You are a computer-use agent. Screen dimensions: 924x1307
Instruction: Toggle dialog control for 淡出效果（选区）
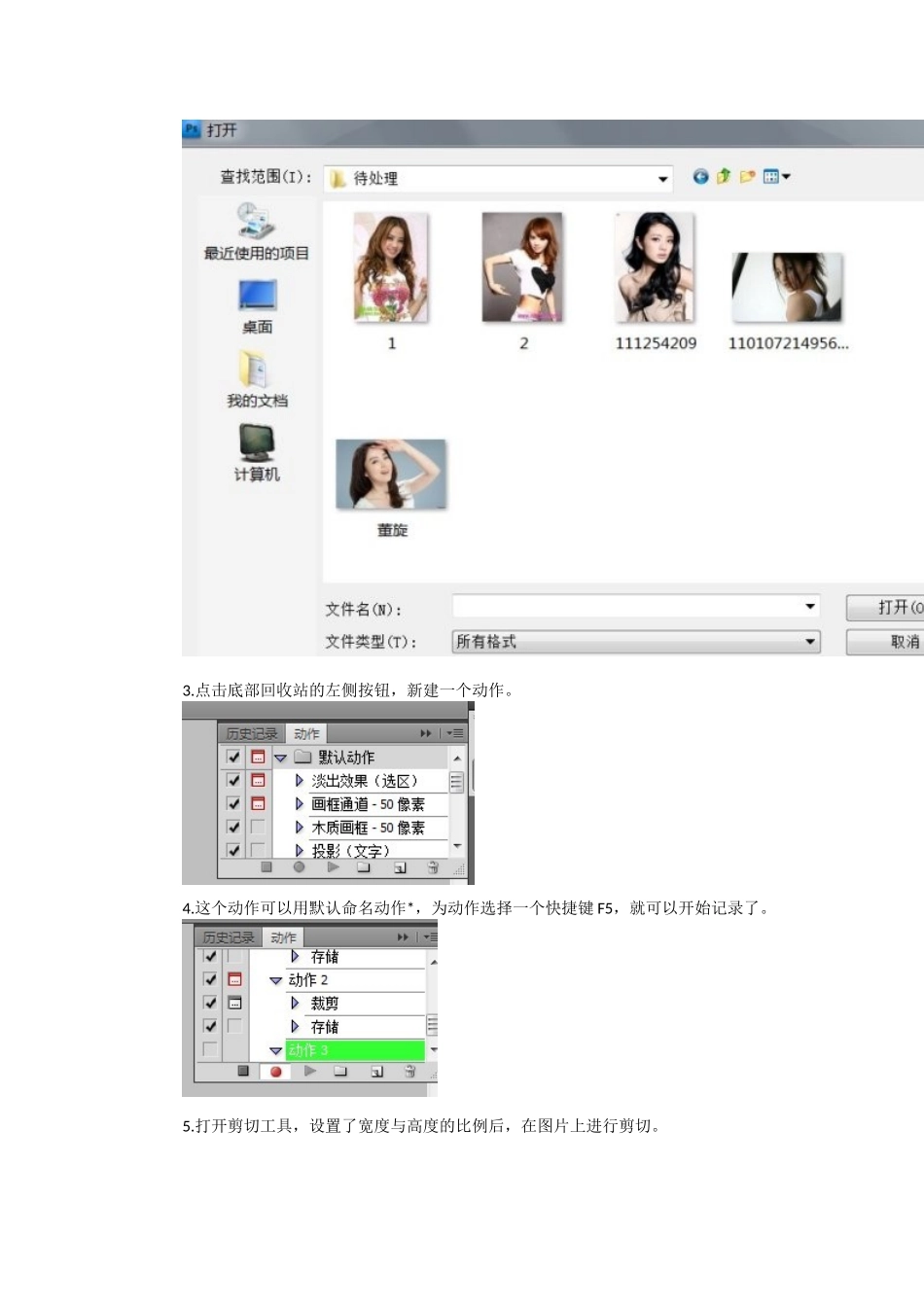point(258,780)
